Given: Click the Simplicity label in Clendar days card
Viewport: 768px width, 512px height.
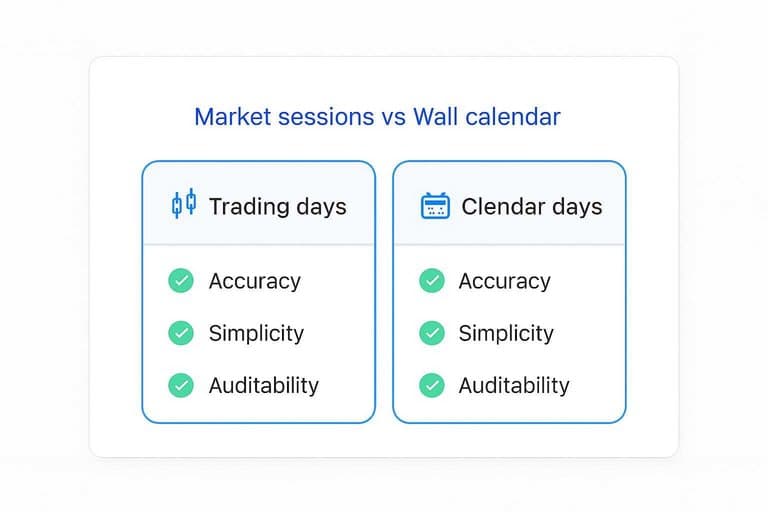Looking at the screenshot, I should click(506, 334).
